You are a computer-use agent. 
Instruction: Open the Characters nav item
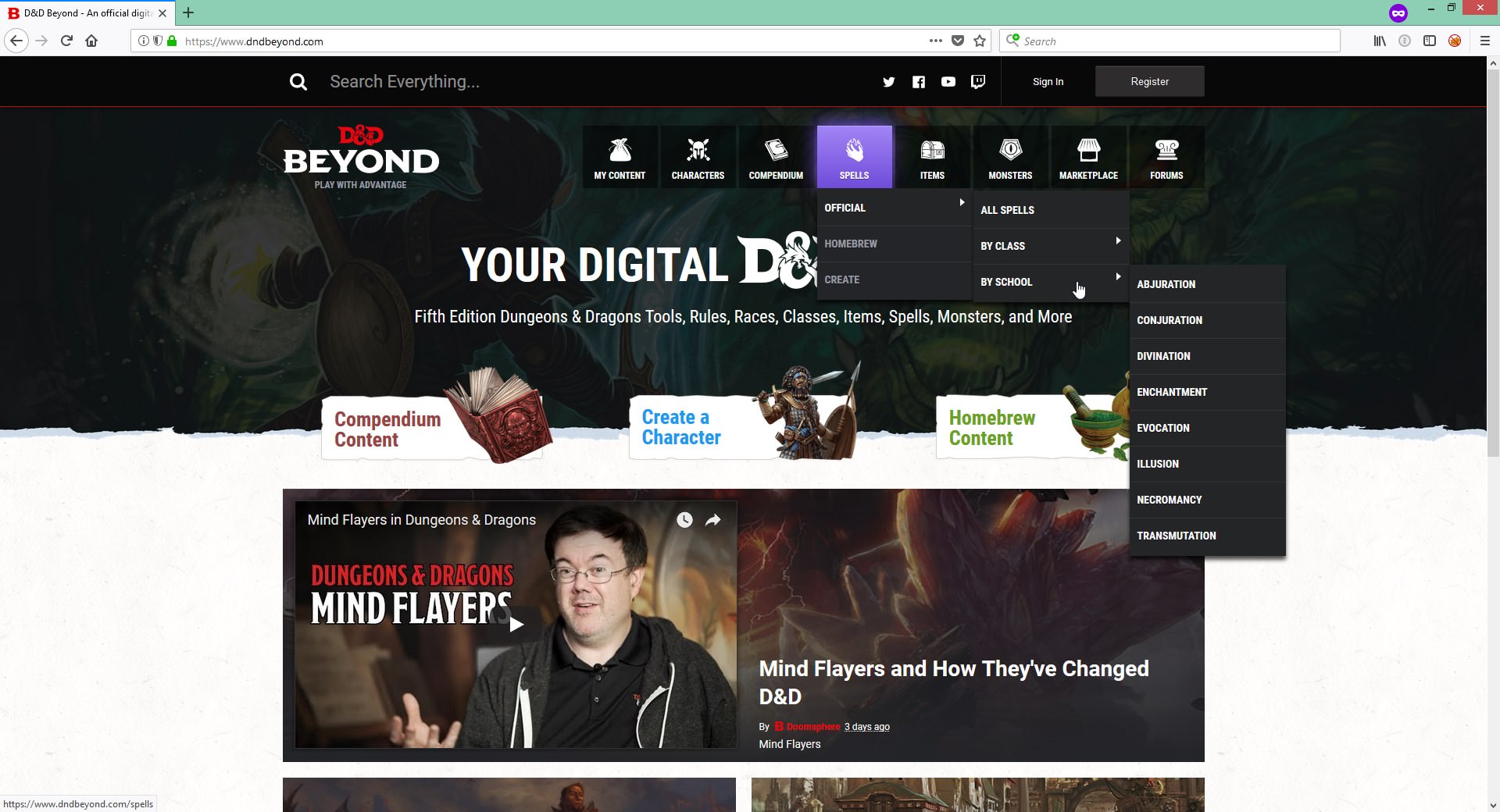point(698,157)
